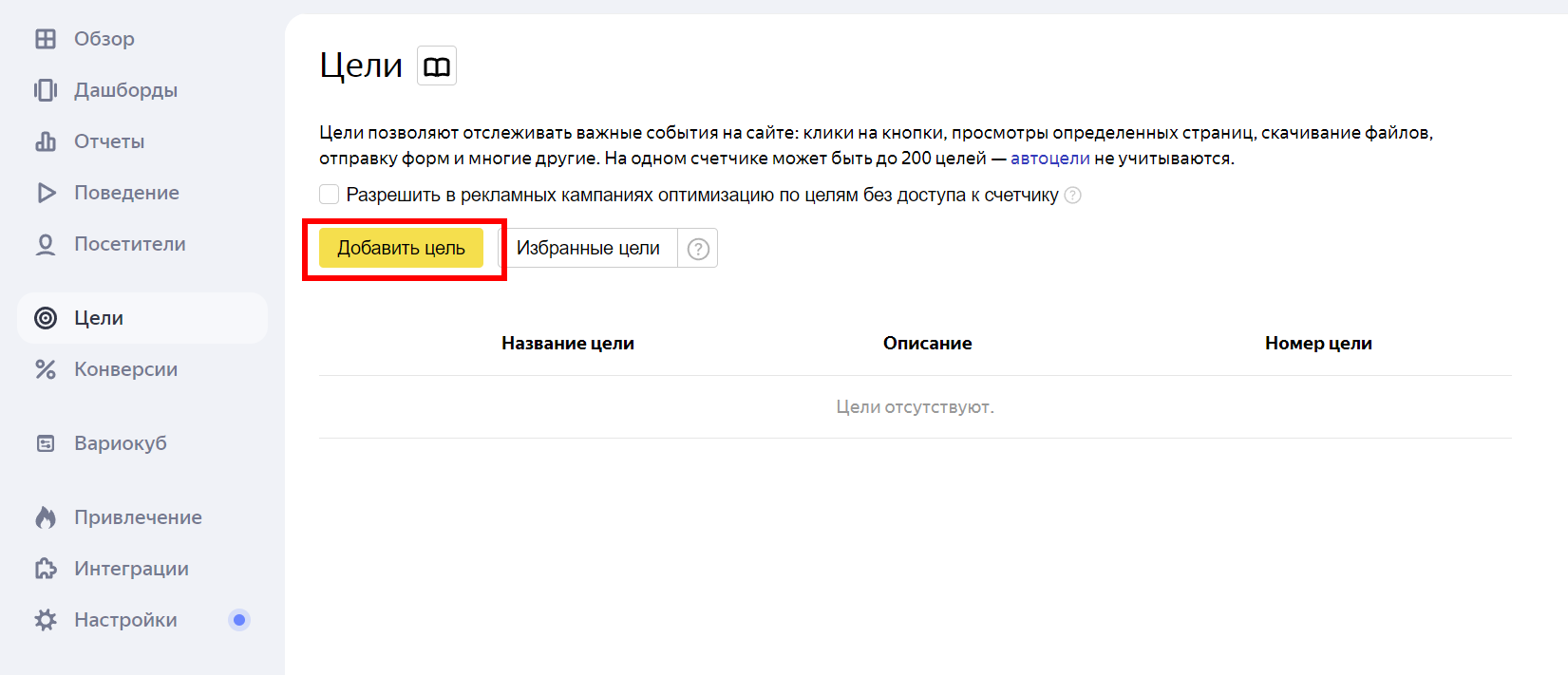The height and width of the screenshot is (675, 1568).
Task: Click the Посетители person icon
Action: point(46,244)
